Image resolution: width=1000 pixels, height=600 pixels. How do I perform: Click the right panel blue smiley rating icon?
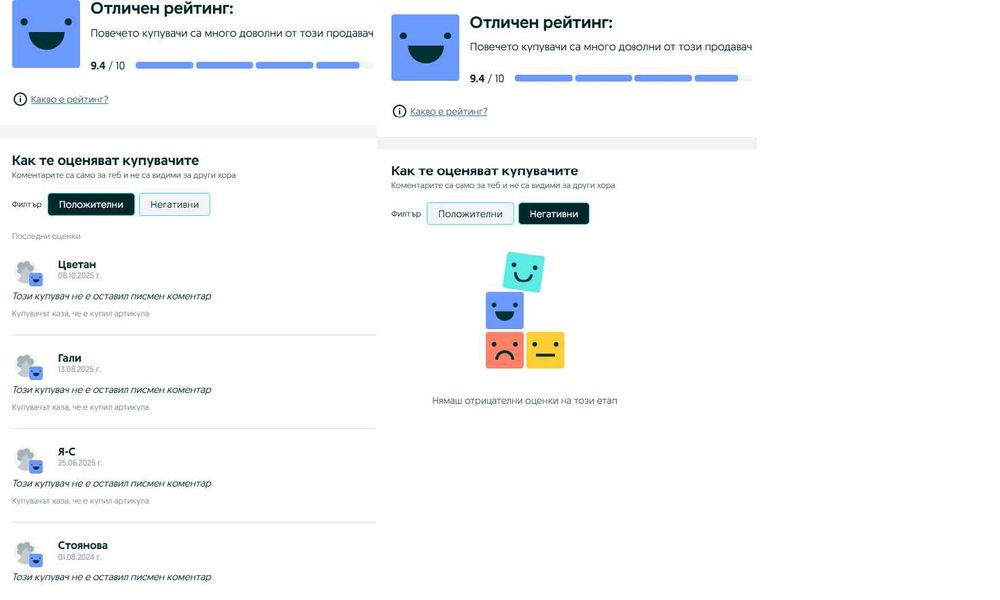click(425, 47)
